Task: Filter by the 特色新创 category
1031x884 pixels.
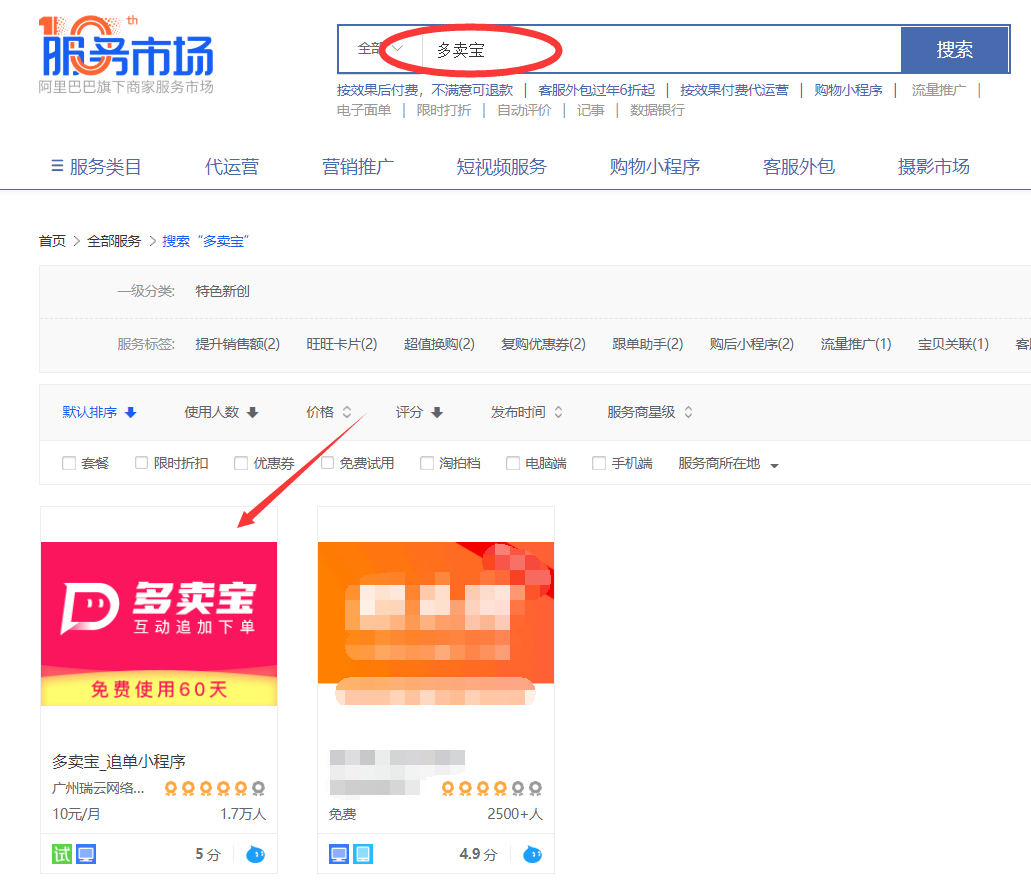Action: pyautogui.click(x=222, y=291)
